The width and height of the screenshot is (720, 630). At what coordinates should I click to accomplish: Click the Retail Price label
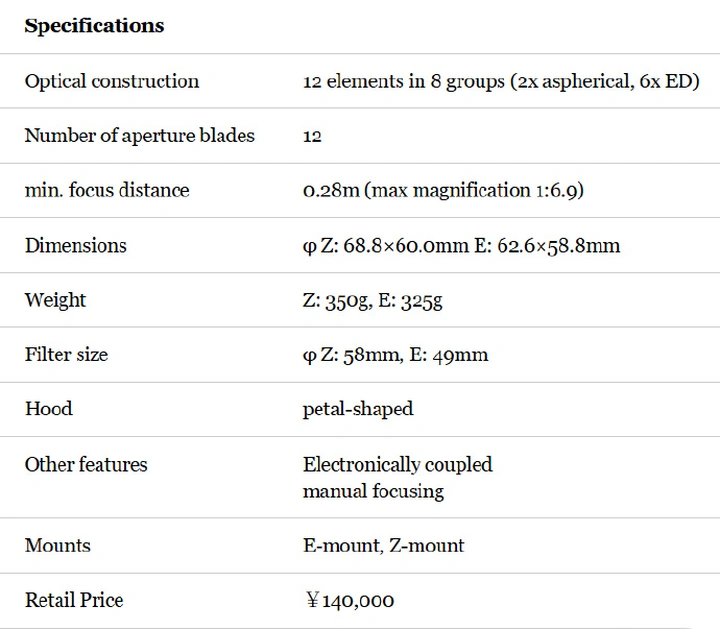click(x=74, y=600)
